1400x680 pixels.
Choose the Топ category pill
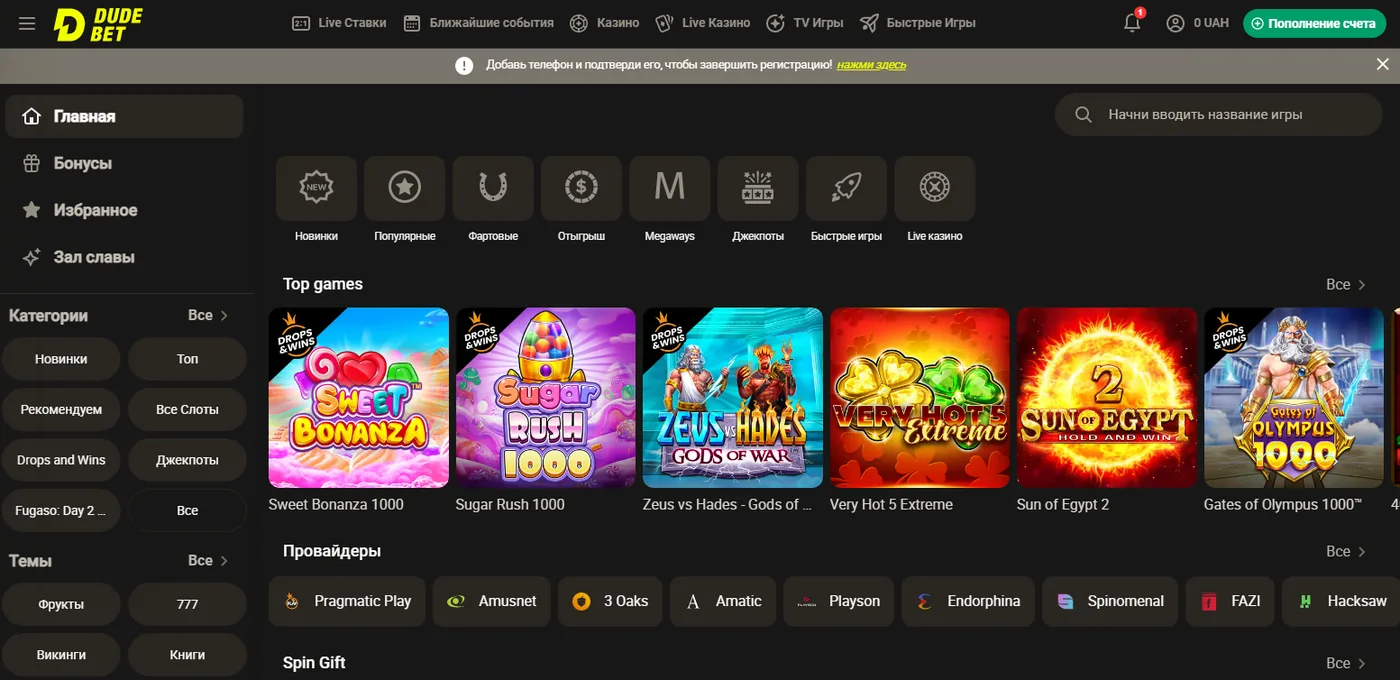(x=188, y=359)
